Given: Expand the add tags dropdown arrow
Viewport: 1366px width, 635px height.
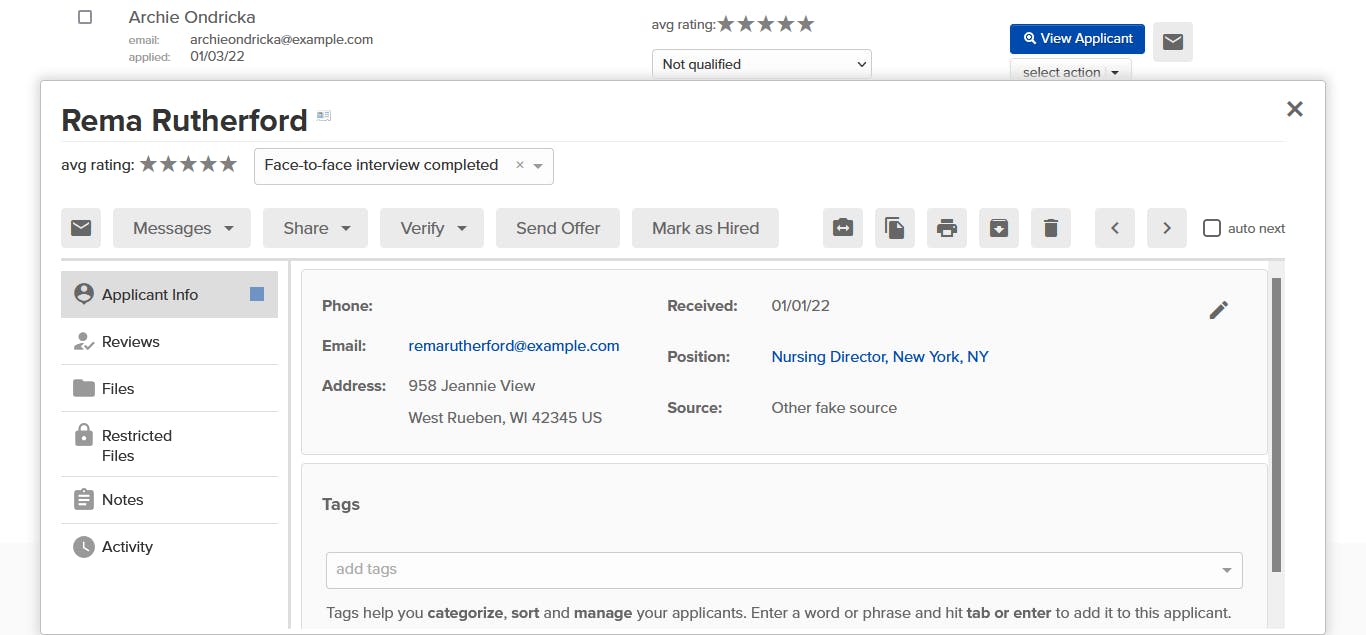Looking at the screenshot, I should pos(1227,570).
